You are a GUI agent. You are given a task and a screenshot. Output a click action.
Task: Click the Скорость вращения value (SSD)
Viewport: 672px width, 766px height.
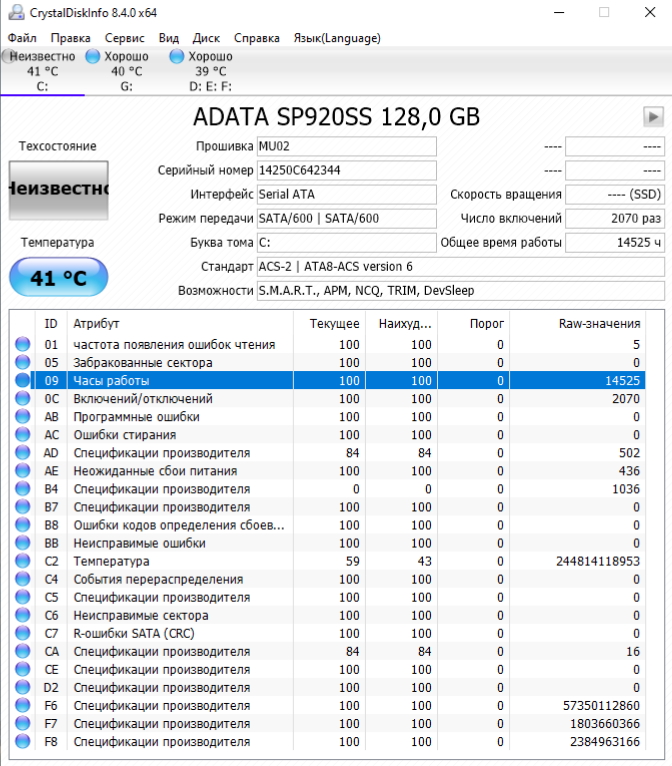(615, 194)
